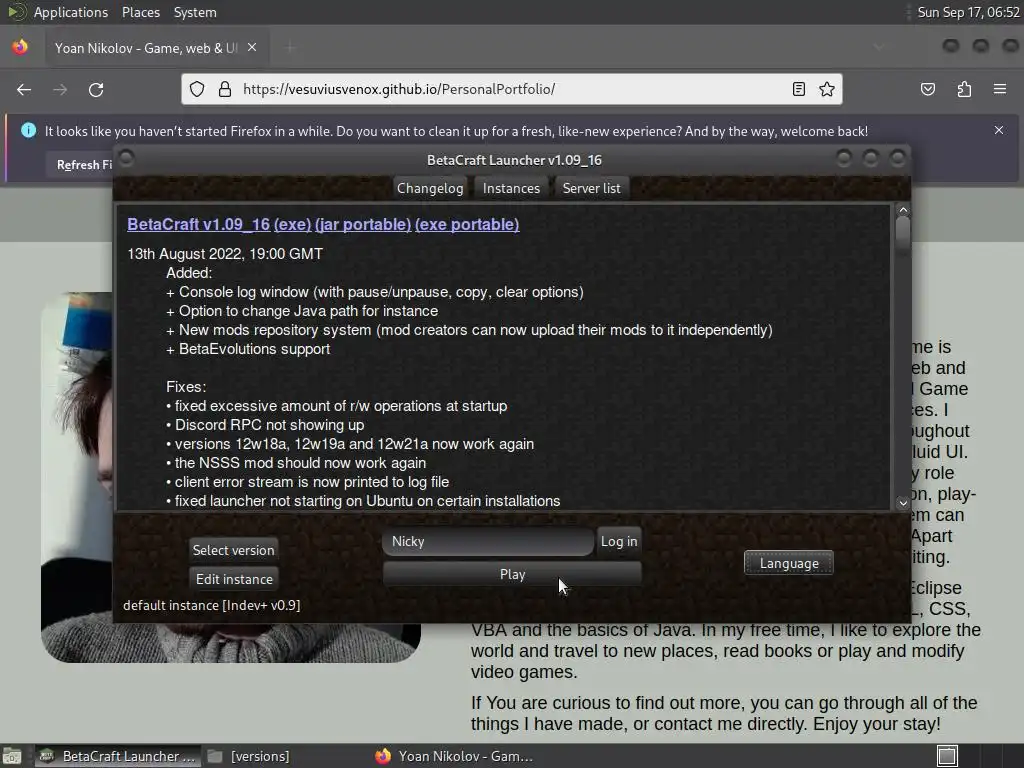The width and height of the screenshot is (1024, 768).
Task: Click the date text 13th August 2022
Action: pos(225,254)
